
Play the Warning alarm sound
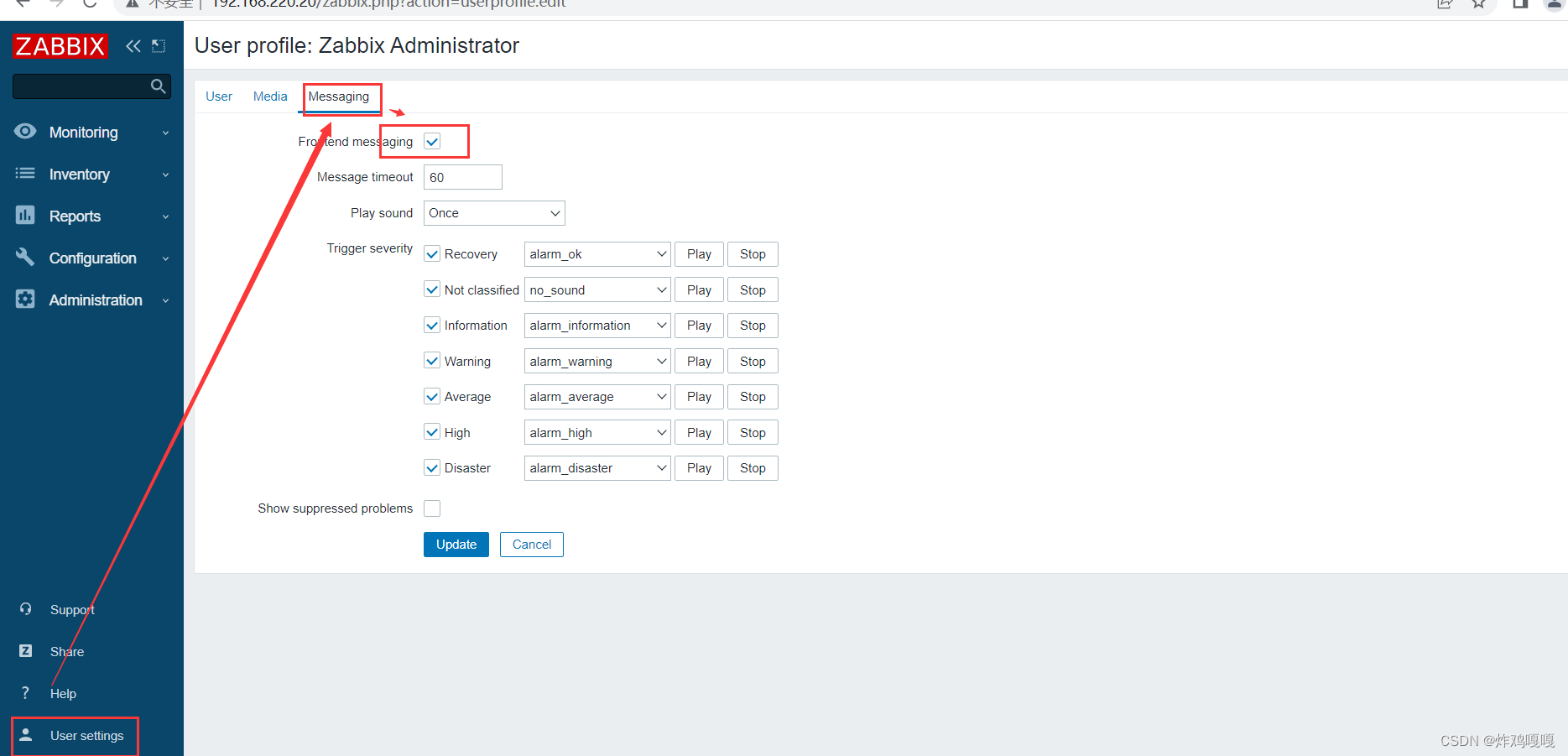(x=699, y=361)
